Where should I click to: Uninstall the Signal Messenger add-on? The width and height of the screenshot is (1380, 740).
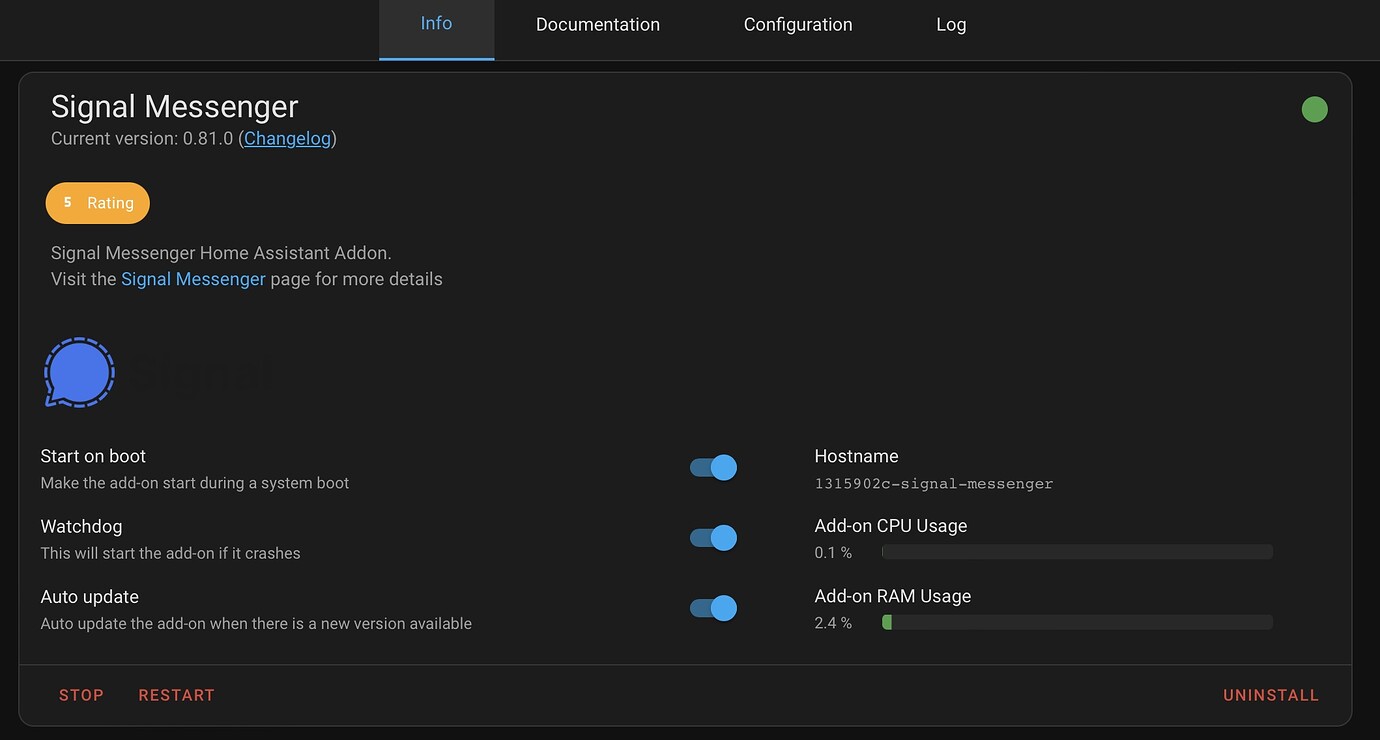coord(1270,695)
